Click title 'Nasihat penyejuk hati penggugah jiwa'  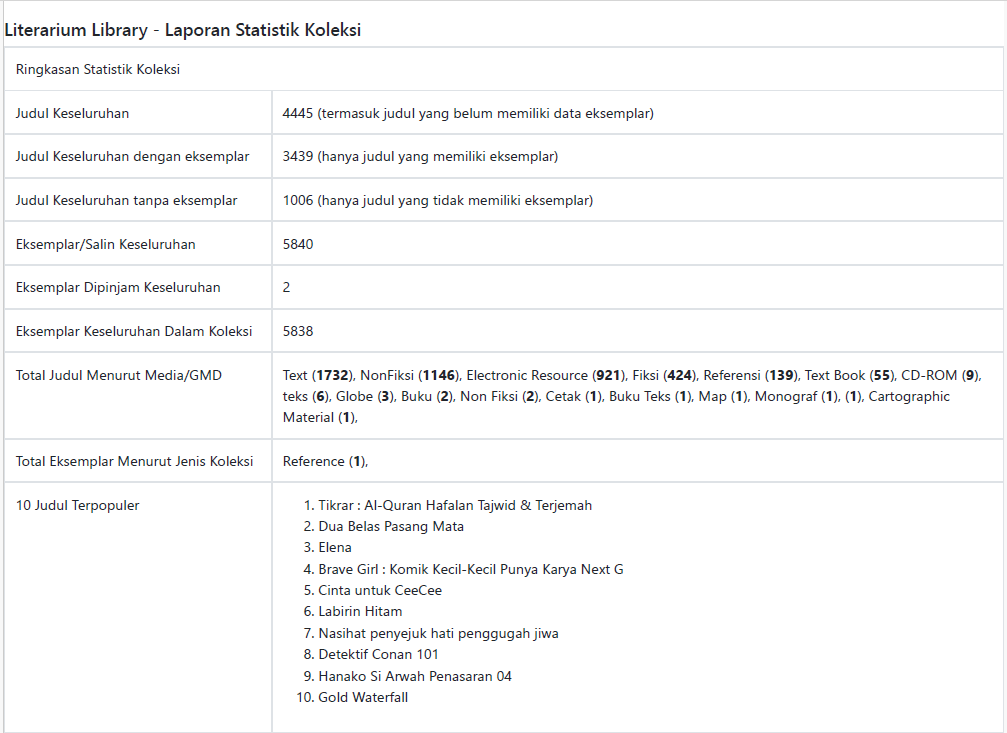tap(439, 633)
